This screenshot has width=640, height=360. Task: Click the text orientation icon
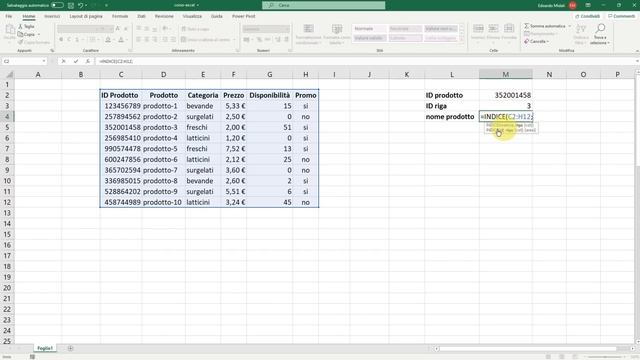(165, 29)
